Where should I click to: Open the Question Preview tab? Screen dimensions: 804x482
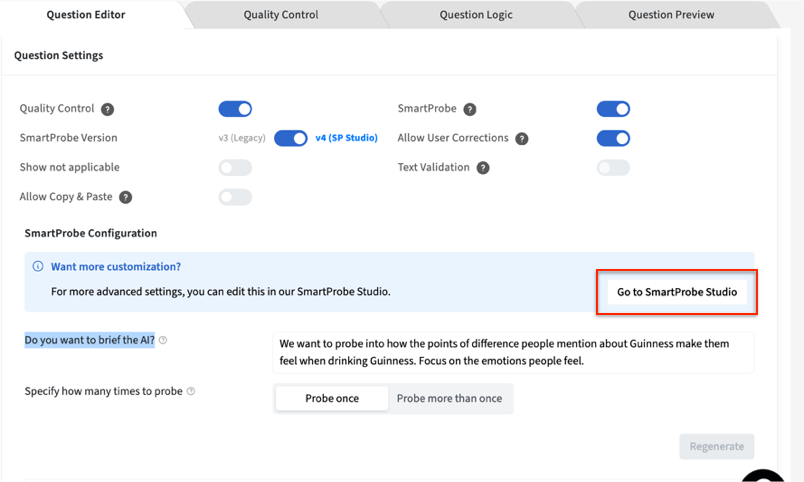tap(671, 15)
